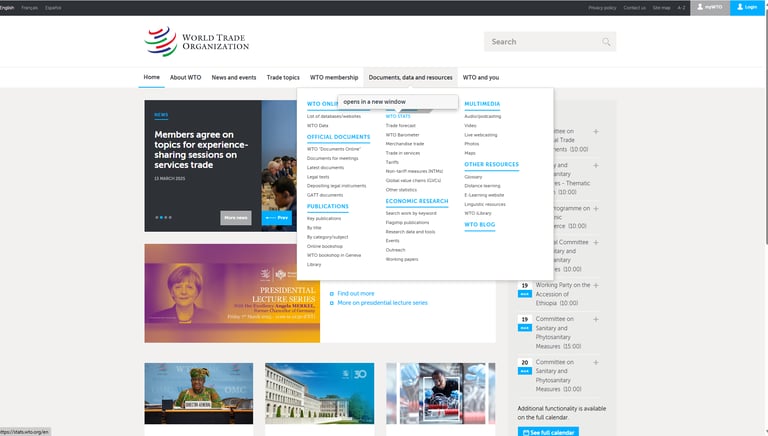
Task: Open the Glossary link
Action: [x=473, y=177]
